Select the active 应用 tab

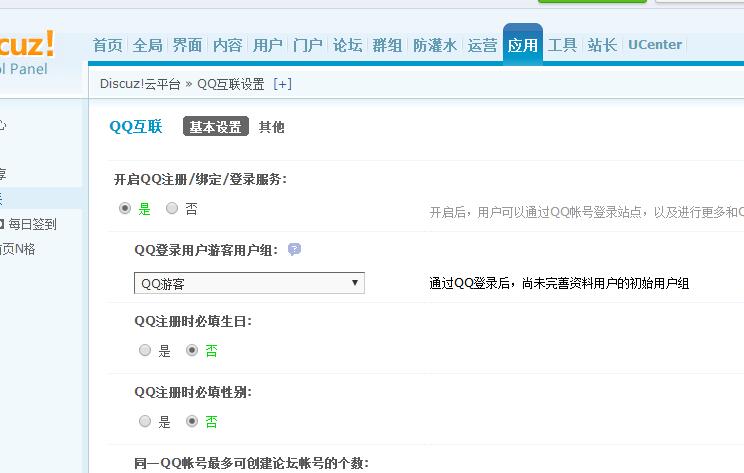[522, 44]
